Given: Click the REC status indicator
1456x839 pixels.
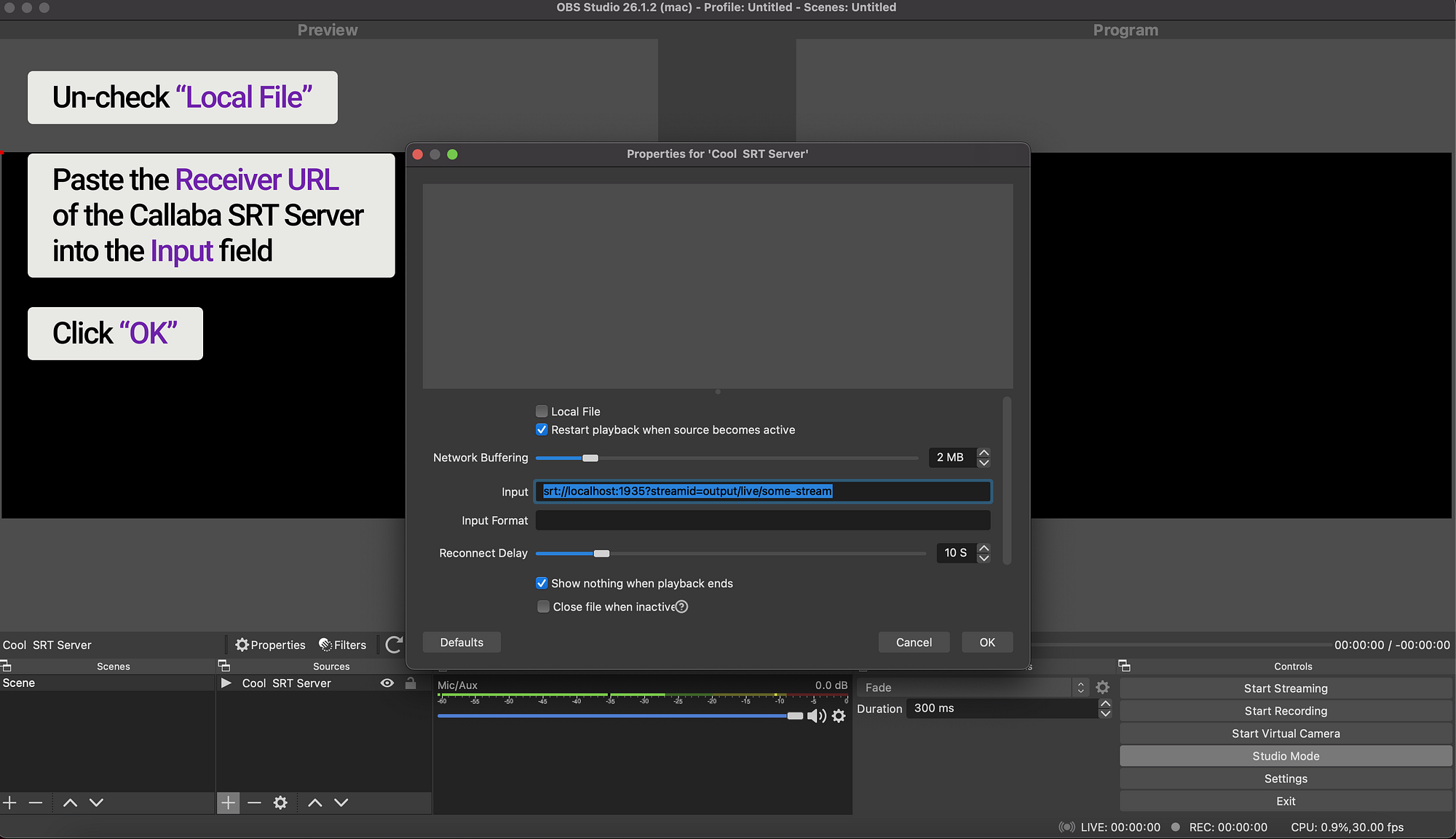Looking at the screenshot, I should coord(1219,827).
